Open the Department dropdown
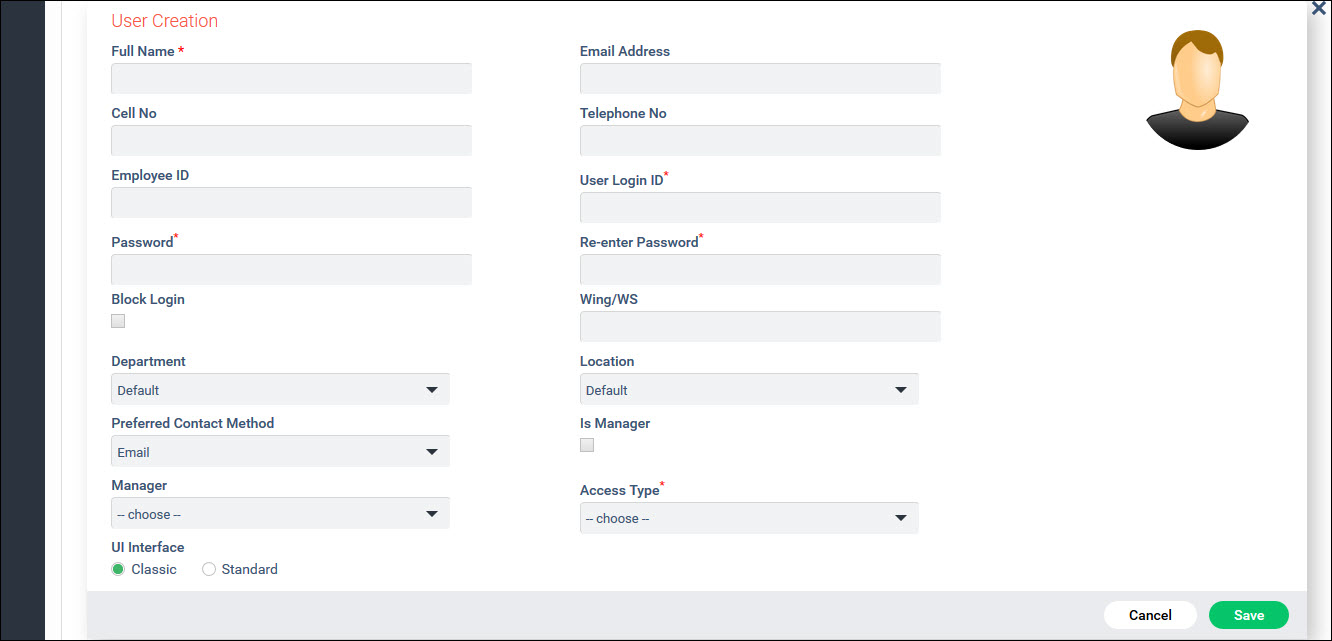 (280, 389)
